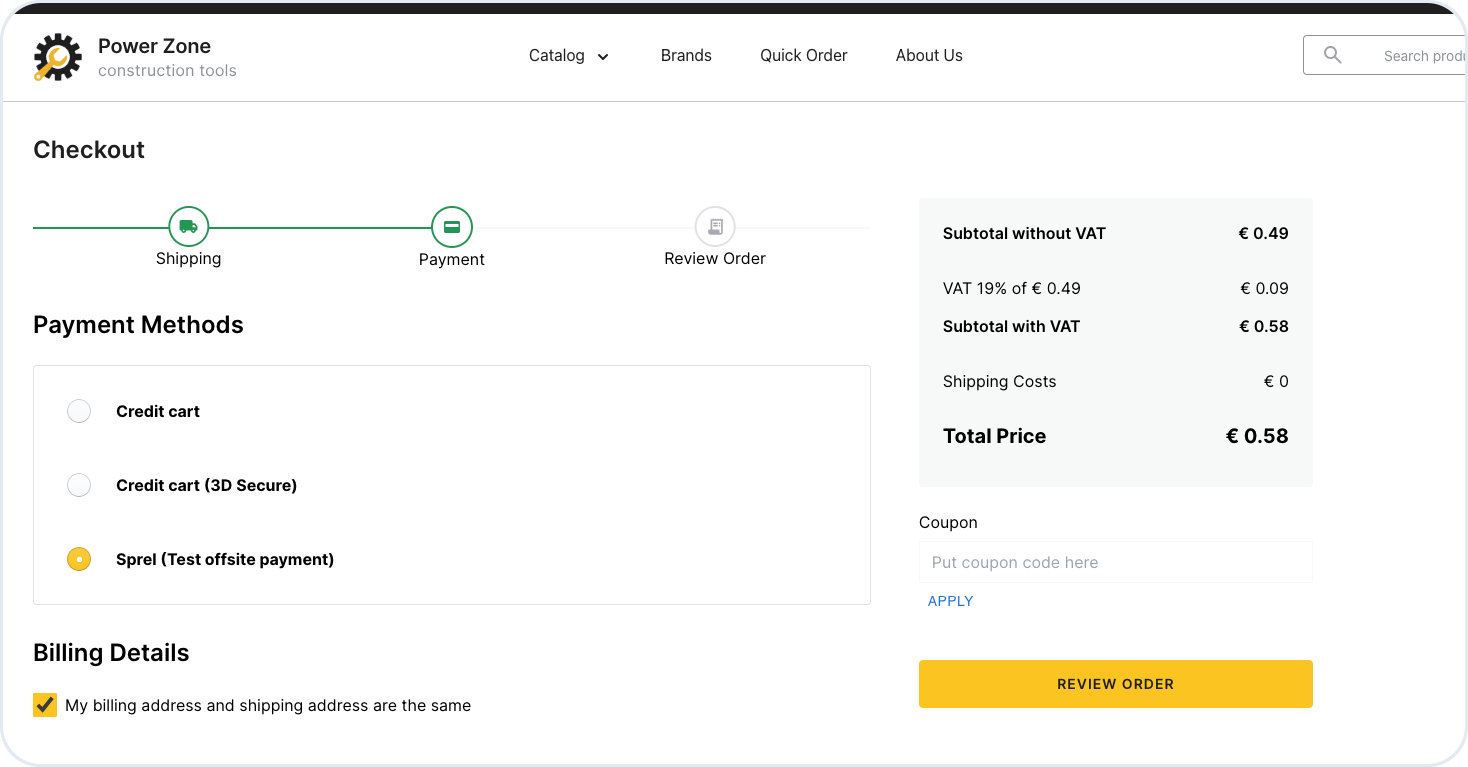This screenshot has width=1468, height=767.
Task: Click the Payment card step icon
Action: [x=452, y=227]
